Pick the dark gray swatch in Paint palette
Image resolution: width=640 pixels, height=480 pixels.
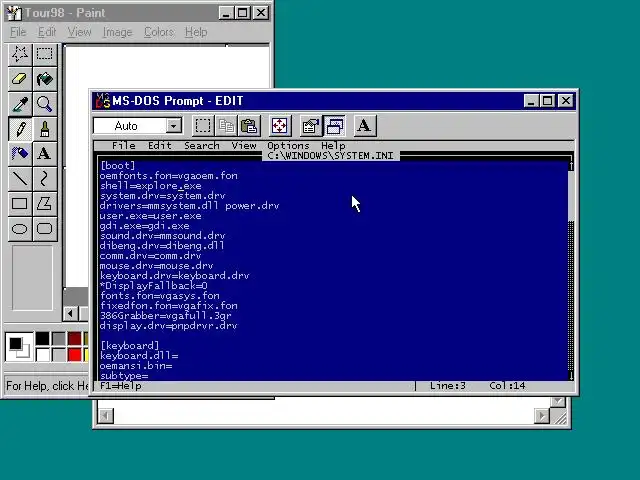(58, 339)
